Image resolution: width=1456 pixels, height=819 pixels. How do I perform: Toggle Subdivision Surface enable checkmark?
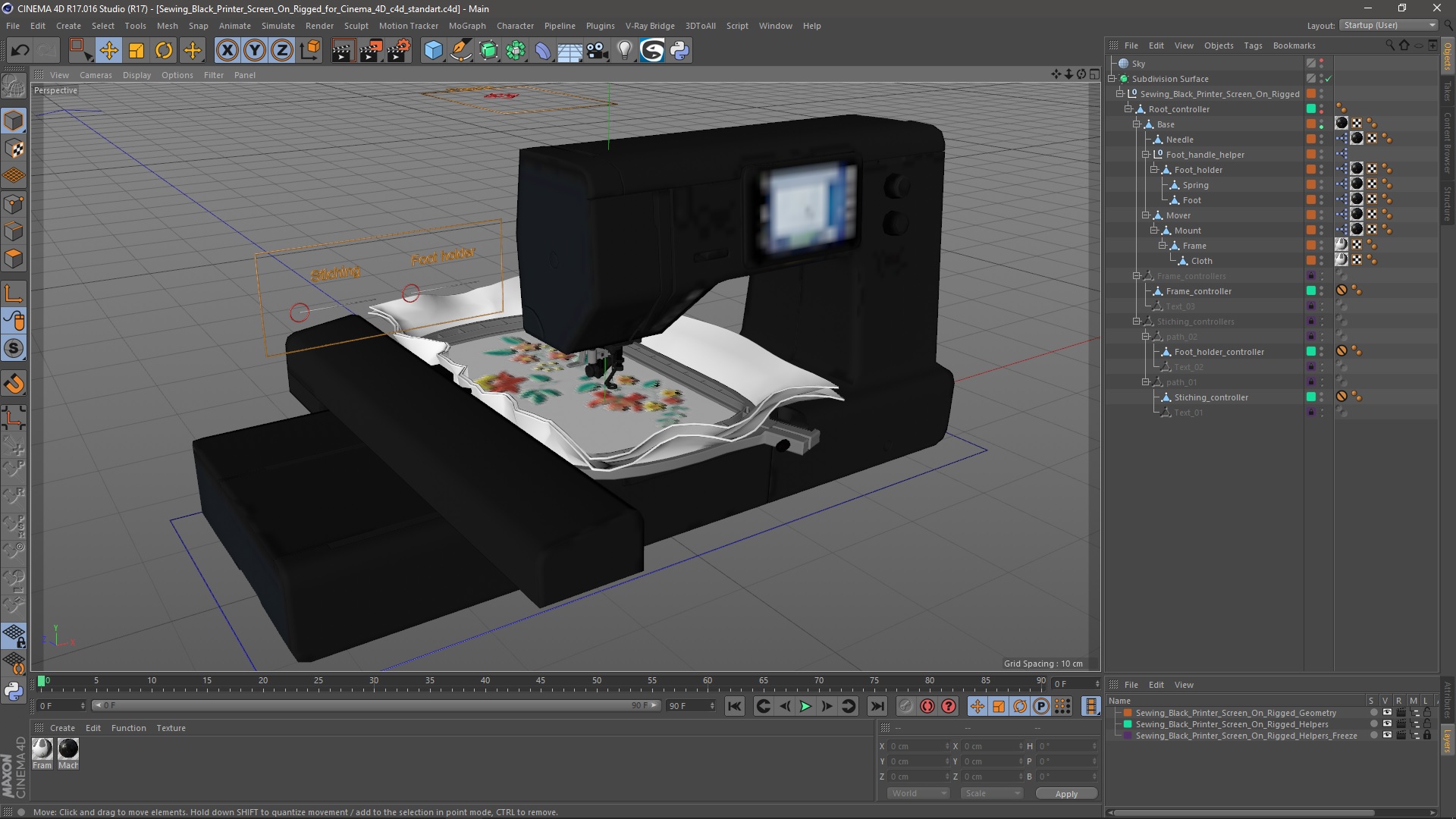pyautogui.click(x=1329, y=79)
